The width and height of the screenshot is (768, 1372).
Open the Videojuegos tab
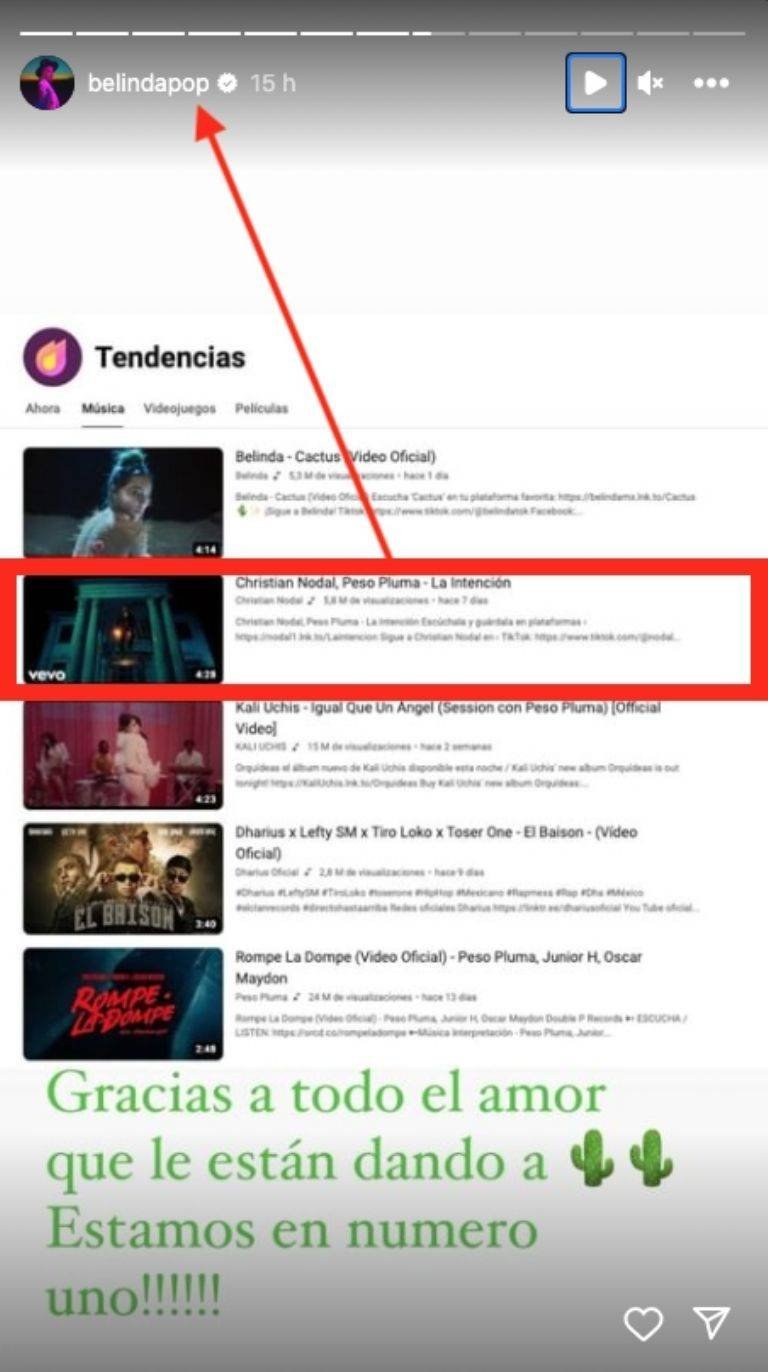(180, 409)
